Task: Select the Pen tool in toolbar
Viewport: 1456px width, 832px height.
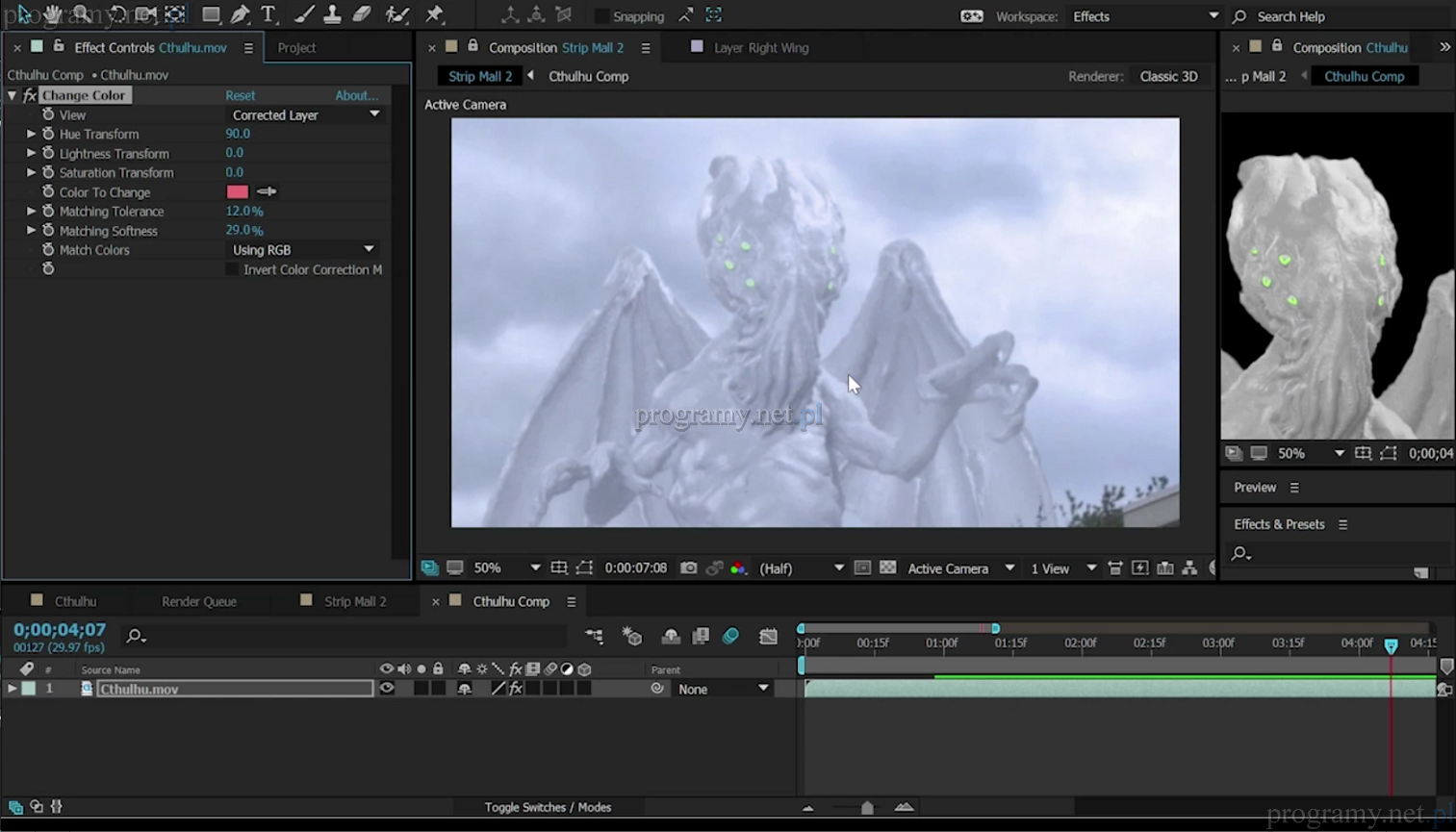Action: [240, 14]
